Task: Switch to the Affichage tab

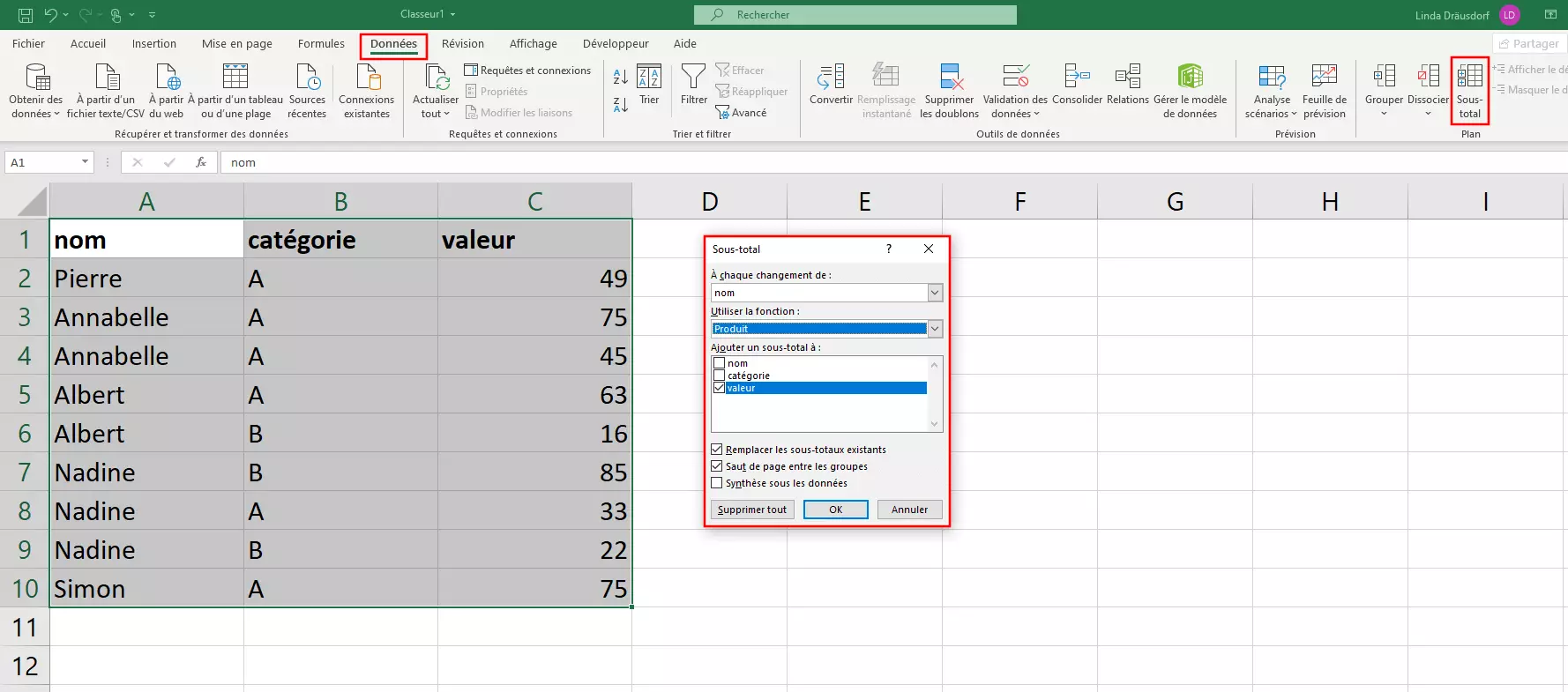Action: pos(534,44)
